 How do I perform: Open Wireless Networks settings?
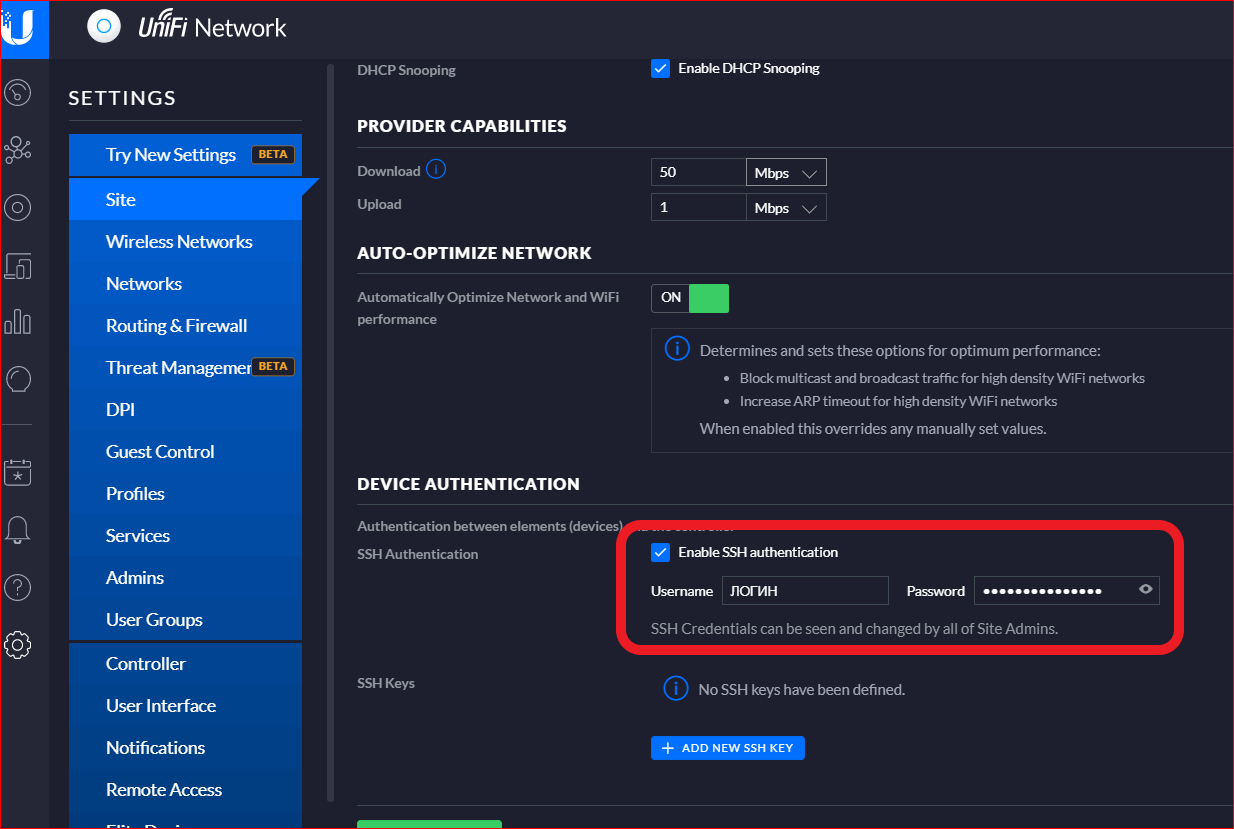185,241
